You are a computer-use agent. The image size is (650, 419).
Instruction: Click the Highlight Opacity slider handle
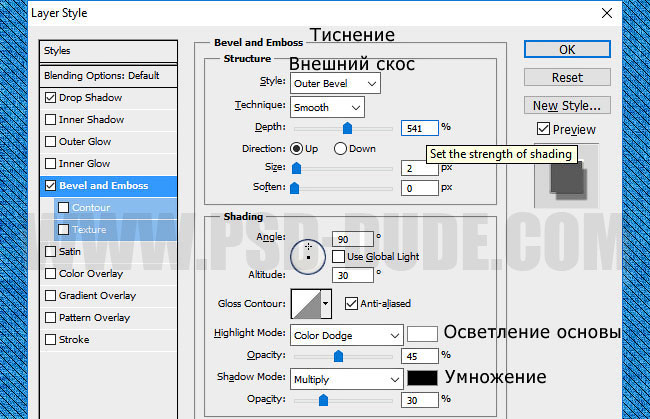click(338, 356)
